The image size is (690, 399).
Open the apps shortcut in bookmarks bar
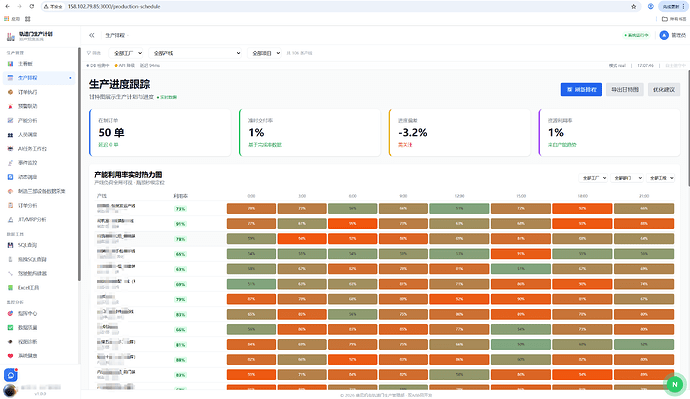(12, 19)
